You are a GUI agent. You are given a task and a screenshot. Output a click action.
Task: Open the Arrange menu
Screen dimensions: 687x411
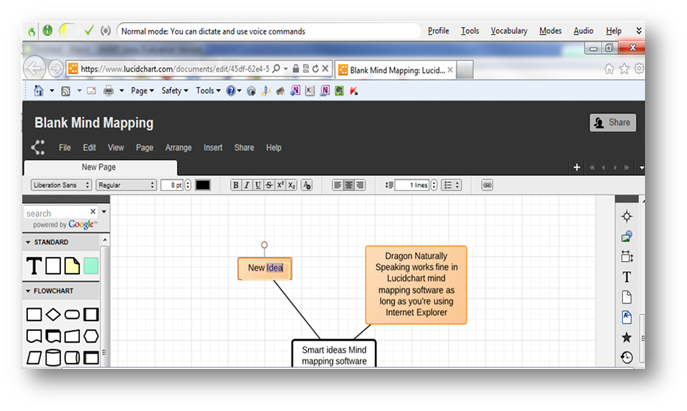(178, 147)
